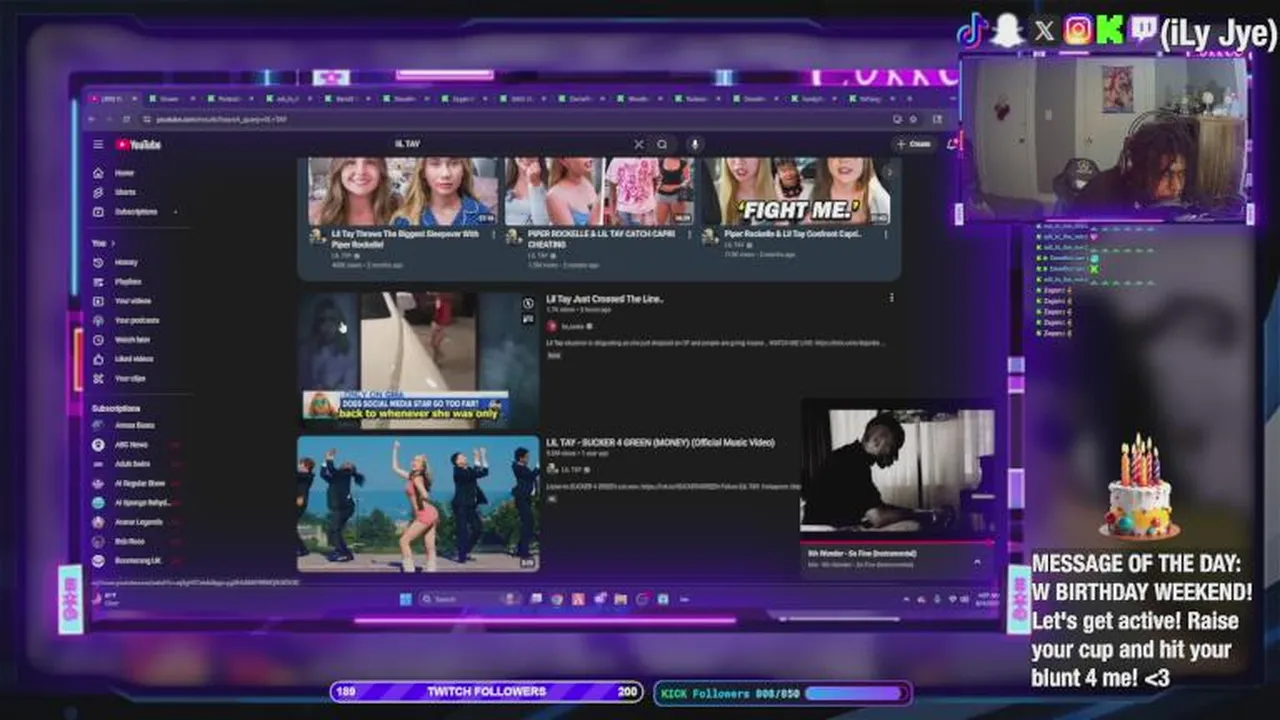
Task: Expand the You section chevron
Action: (113, 243)
